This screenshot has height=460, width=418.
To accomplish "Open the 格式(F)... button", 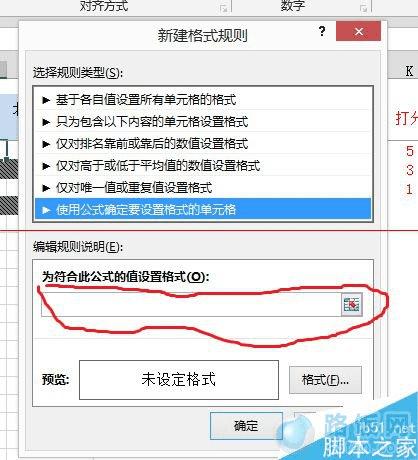I will 325,380.
